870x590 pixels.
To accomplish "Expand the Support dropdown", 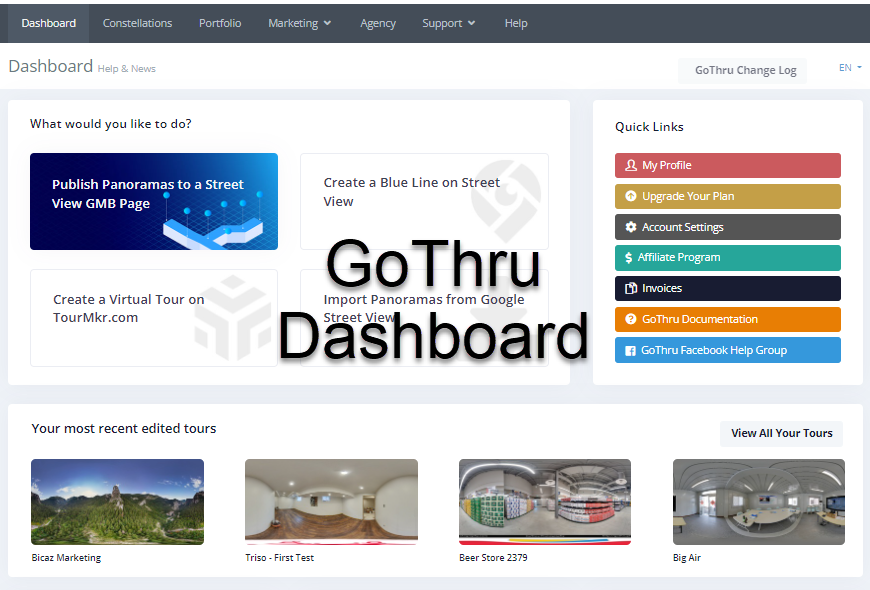I will pyautogui.click(x=448, y=22).
